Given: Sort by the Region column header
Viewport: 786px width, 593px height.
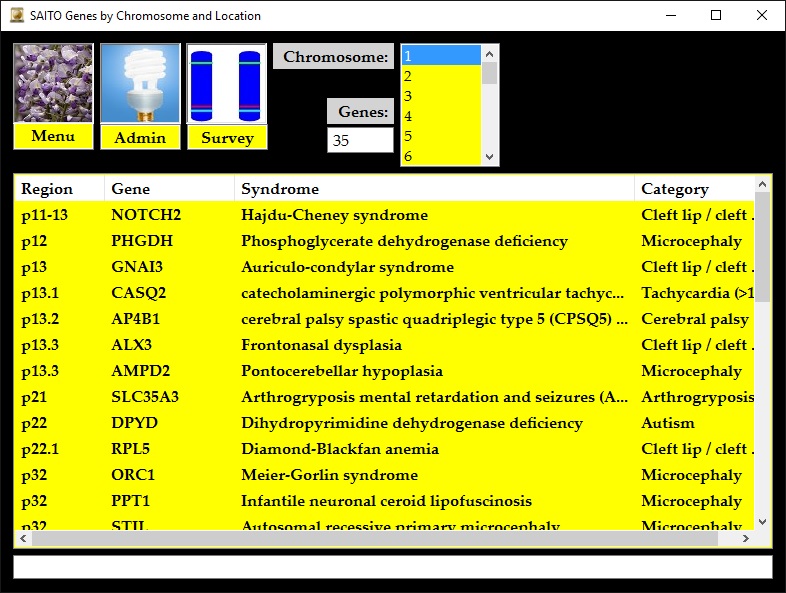Looking at the screenshot, I should pos(58,189).
